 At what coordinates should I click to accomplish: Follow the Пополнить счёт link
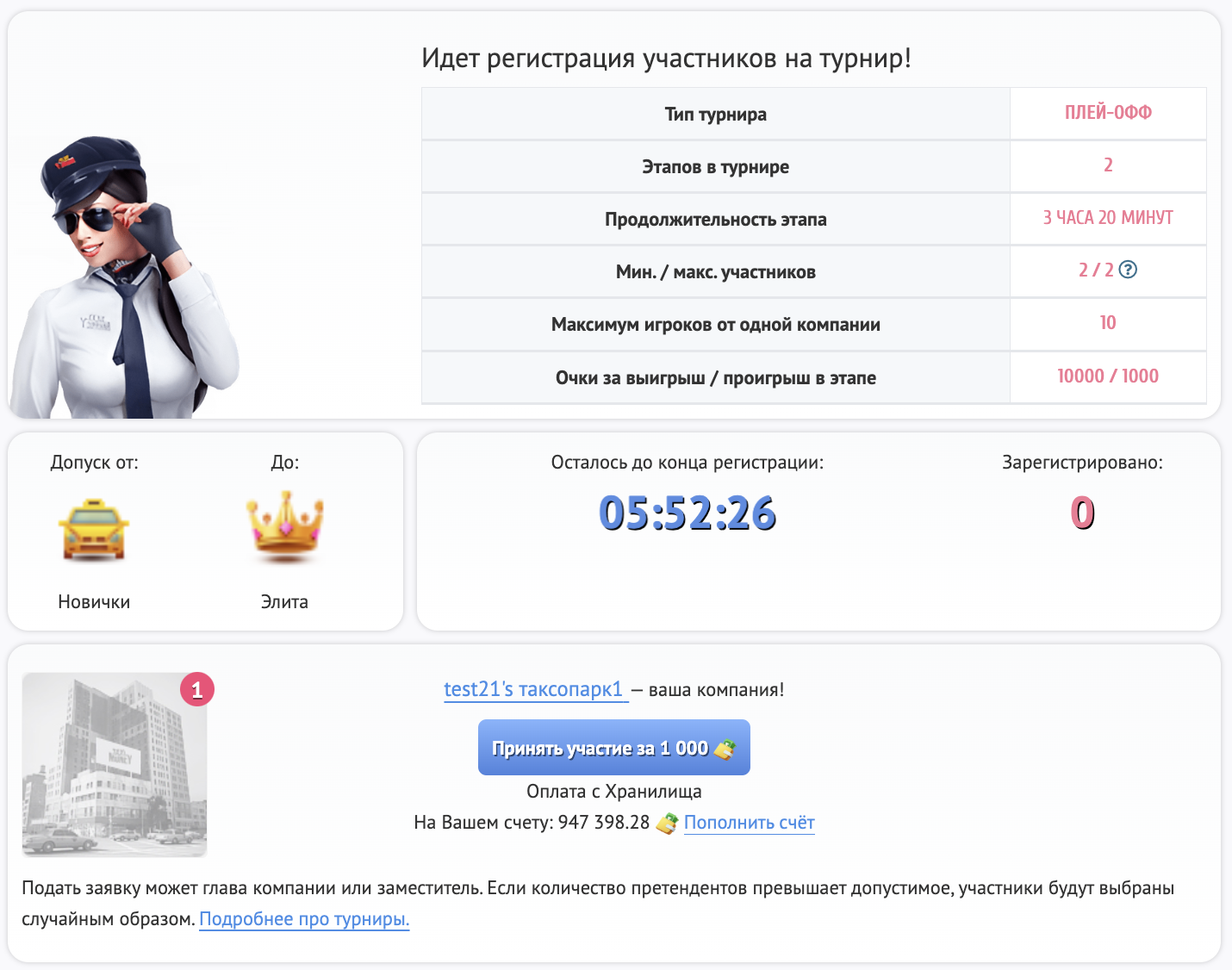coord(749,823)
